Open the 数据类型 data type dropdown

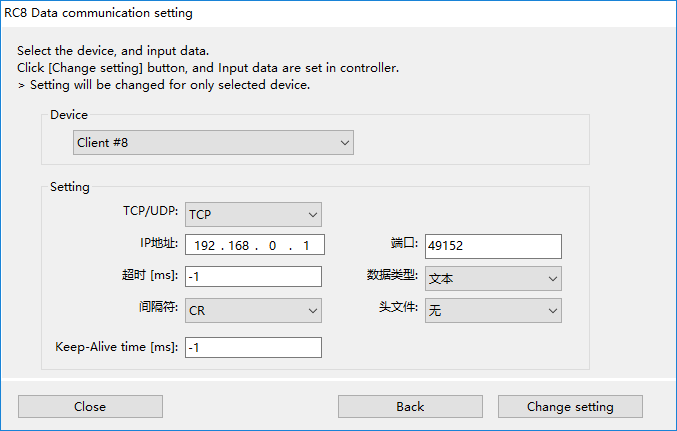[494, 279]
